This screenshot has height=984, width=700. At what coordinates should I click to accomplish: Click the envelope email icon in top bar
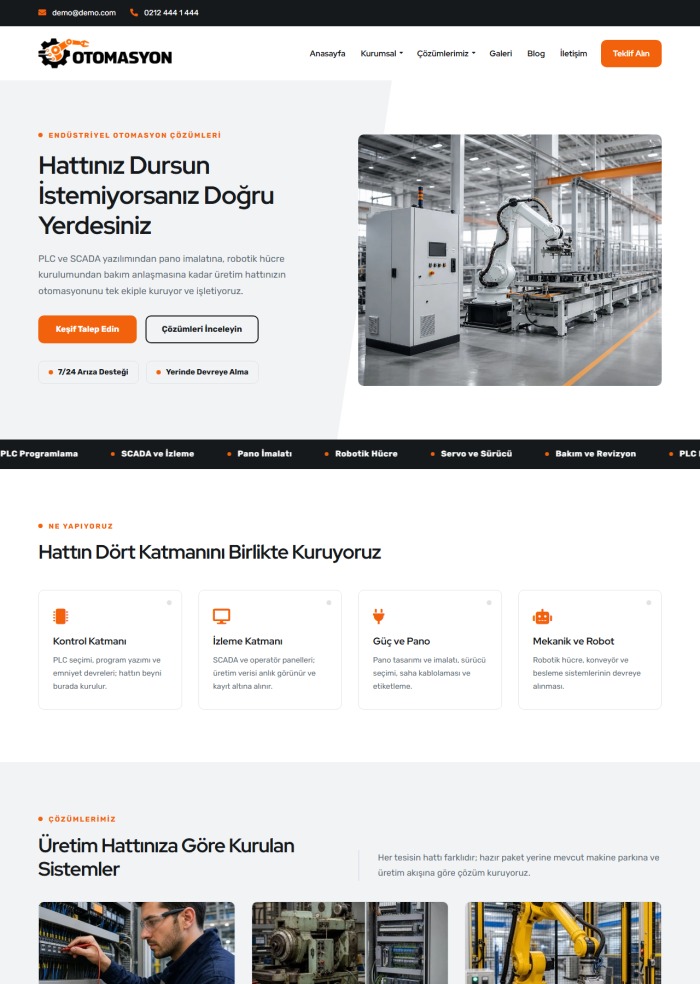click(42, 13)
